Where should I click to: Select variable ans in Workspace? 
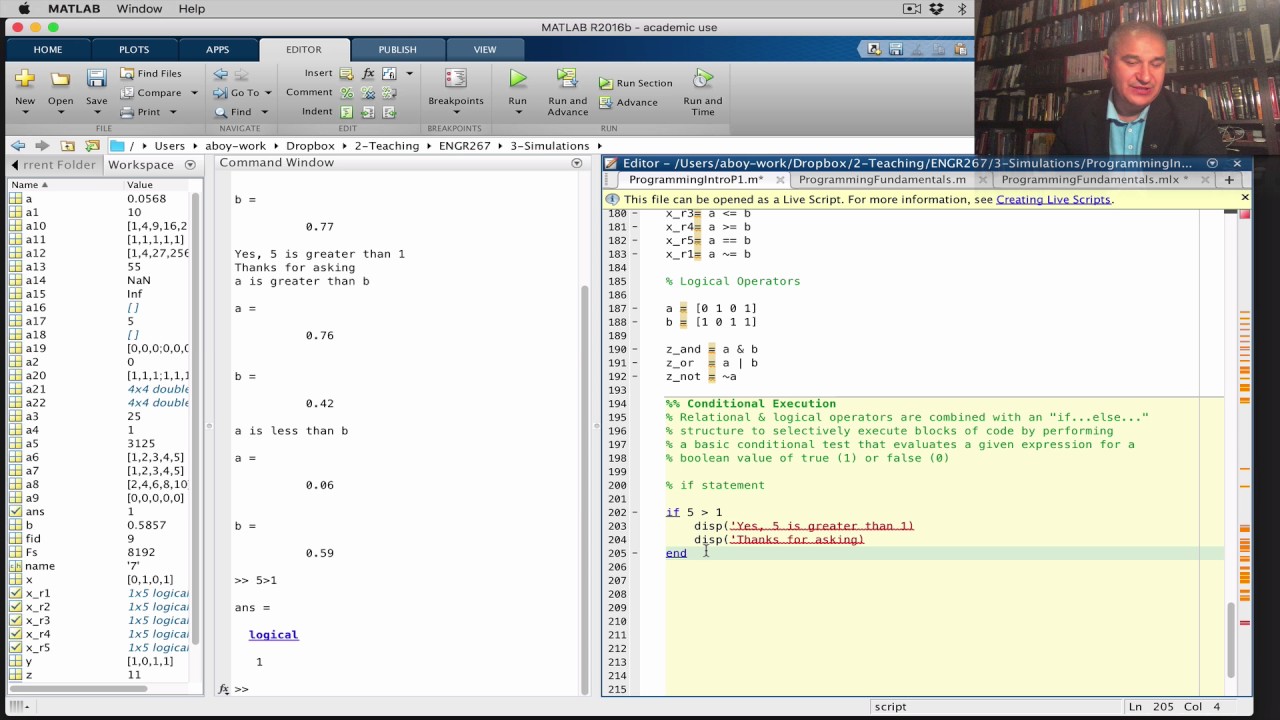98,511
